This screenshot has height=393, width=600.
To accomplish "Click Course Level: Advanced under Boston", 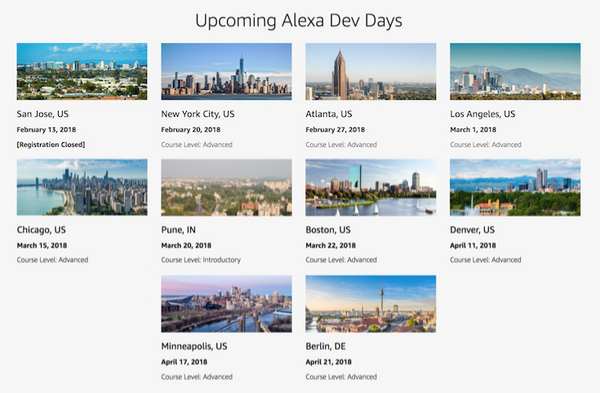I will tap(341, 260).
